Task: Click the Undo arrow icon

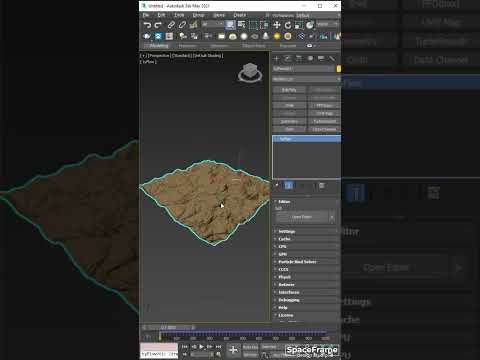Action: tap(147, 25)
